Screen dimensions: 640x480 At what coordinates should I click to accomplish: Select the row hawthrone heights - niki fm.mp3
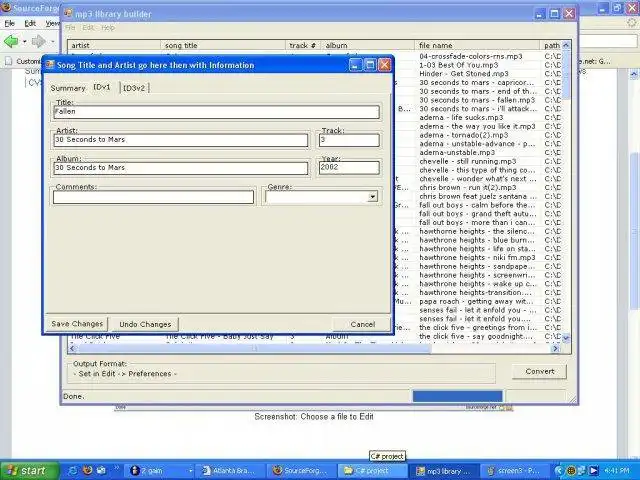477,258
